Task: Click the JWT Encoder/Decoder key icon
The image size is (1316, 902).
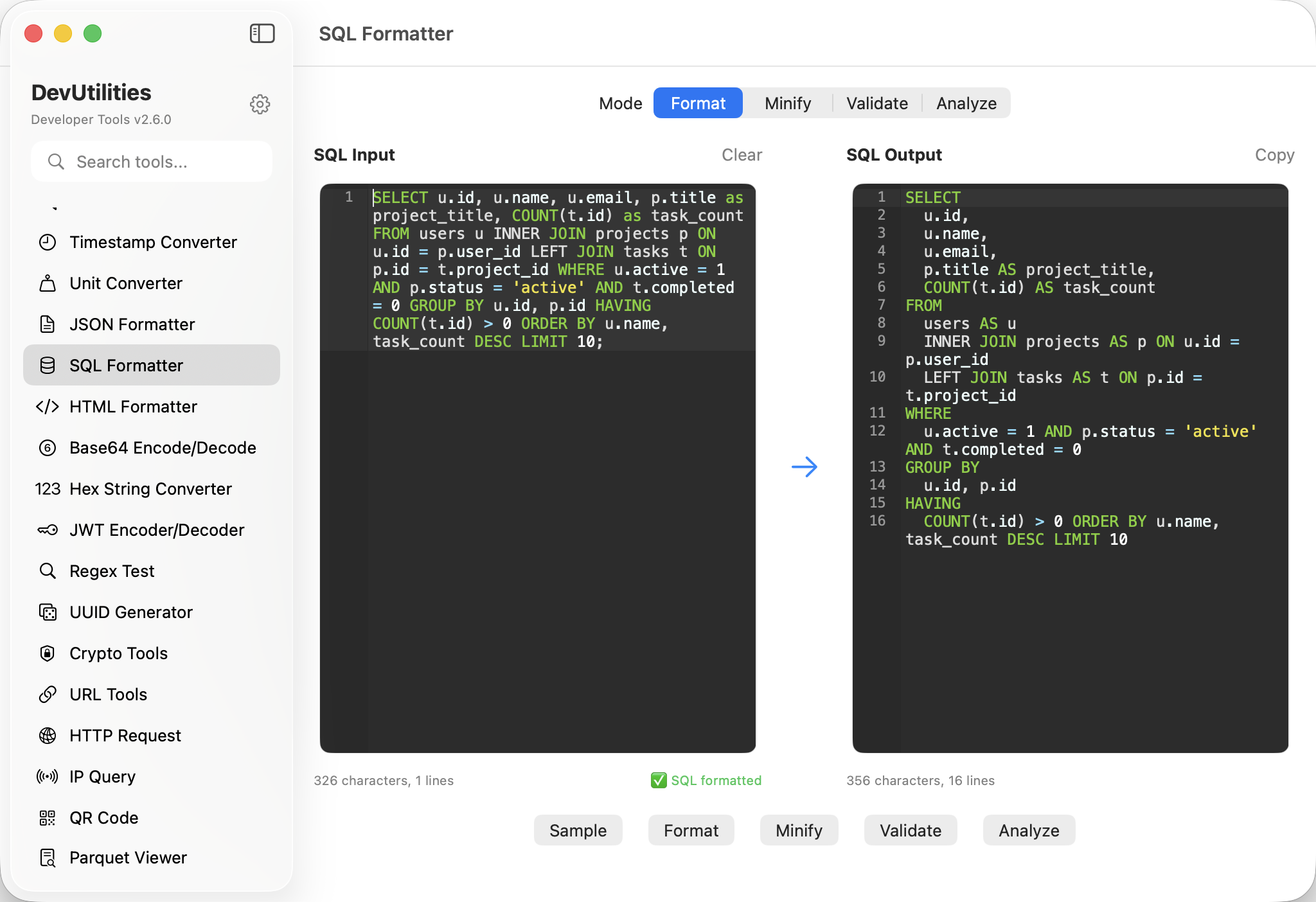Action: (x=48, y=530)
